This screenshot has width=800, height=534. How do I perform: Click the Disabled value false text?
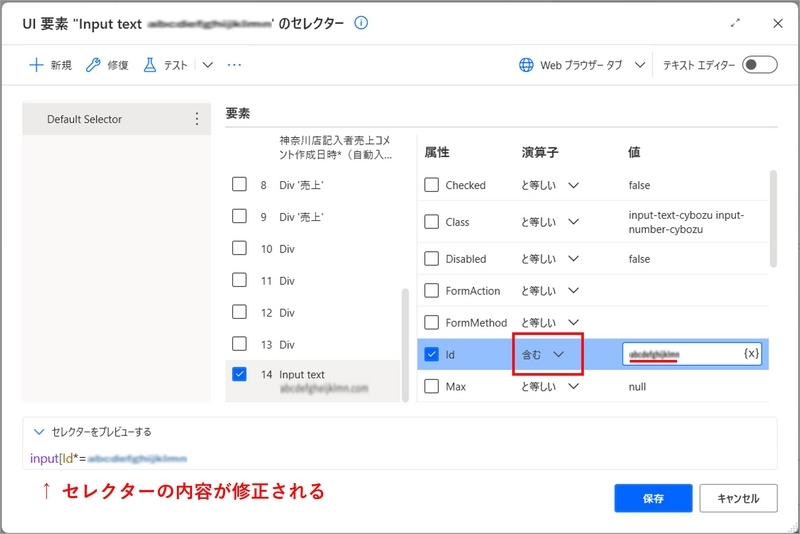639,259
